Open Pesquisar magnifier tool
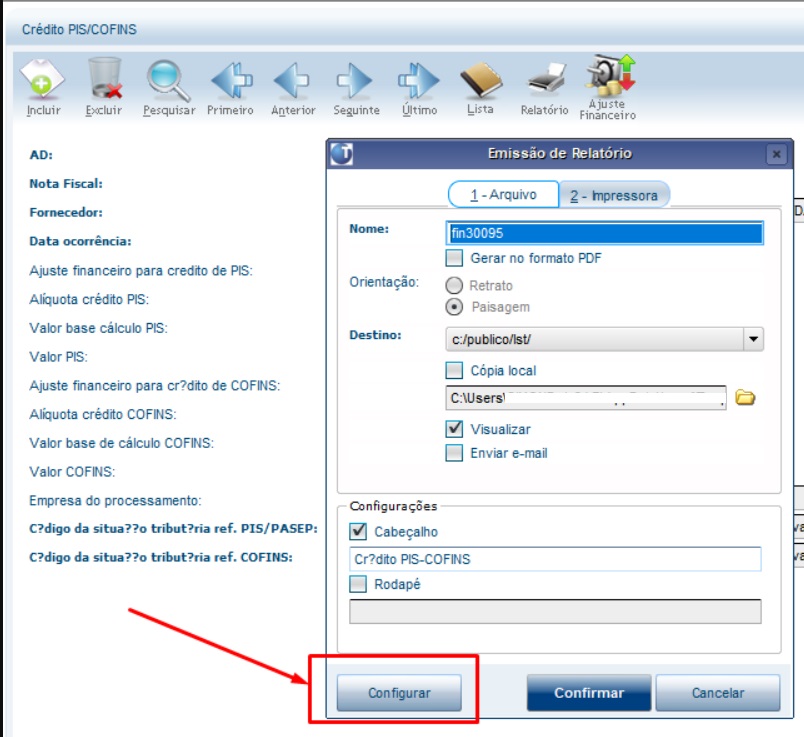804x737 pixels. [169, 87]
